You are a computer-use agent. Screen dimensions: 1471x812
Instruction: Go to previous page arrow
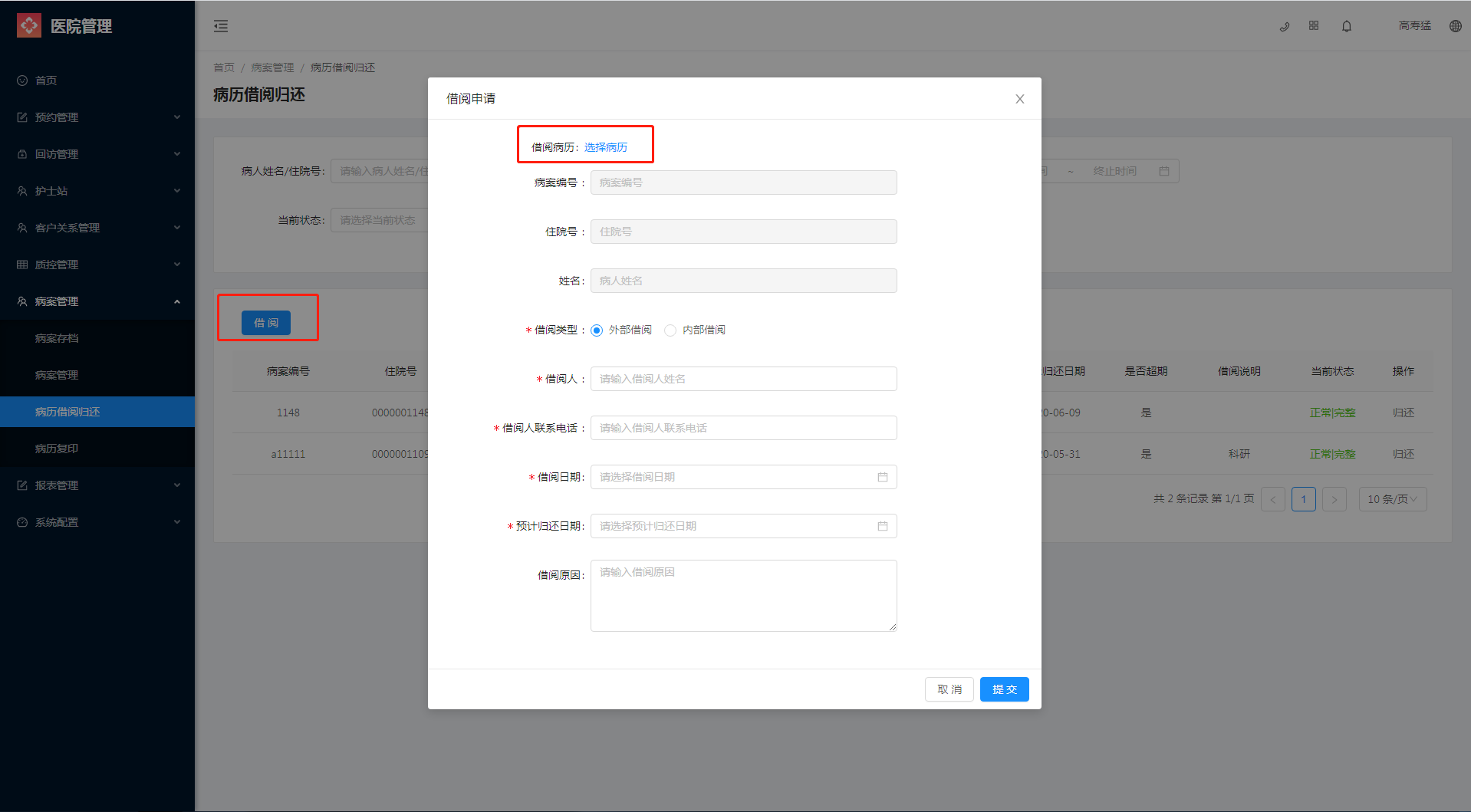click(x=1273, y=499)
